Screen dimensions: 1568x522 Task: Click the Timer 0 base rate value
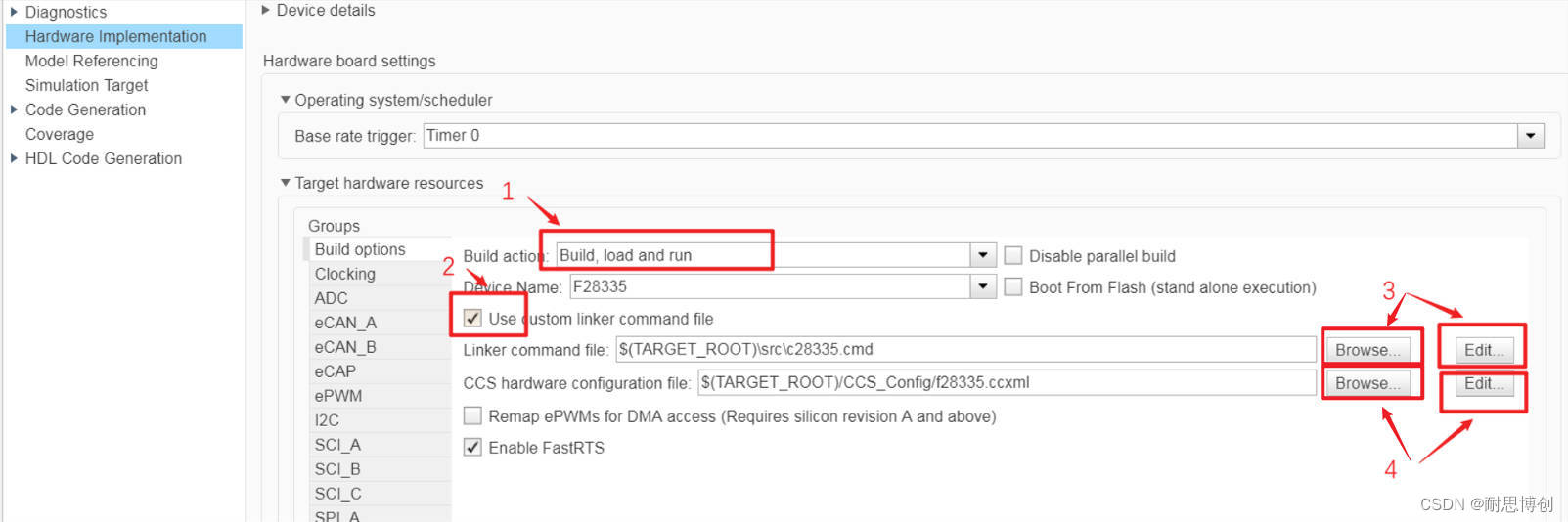tap(453, 136)
